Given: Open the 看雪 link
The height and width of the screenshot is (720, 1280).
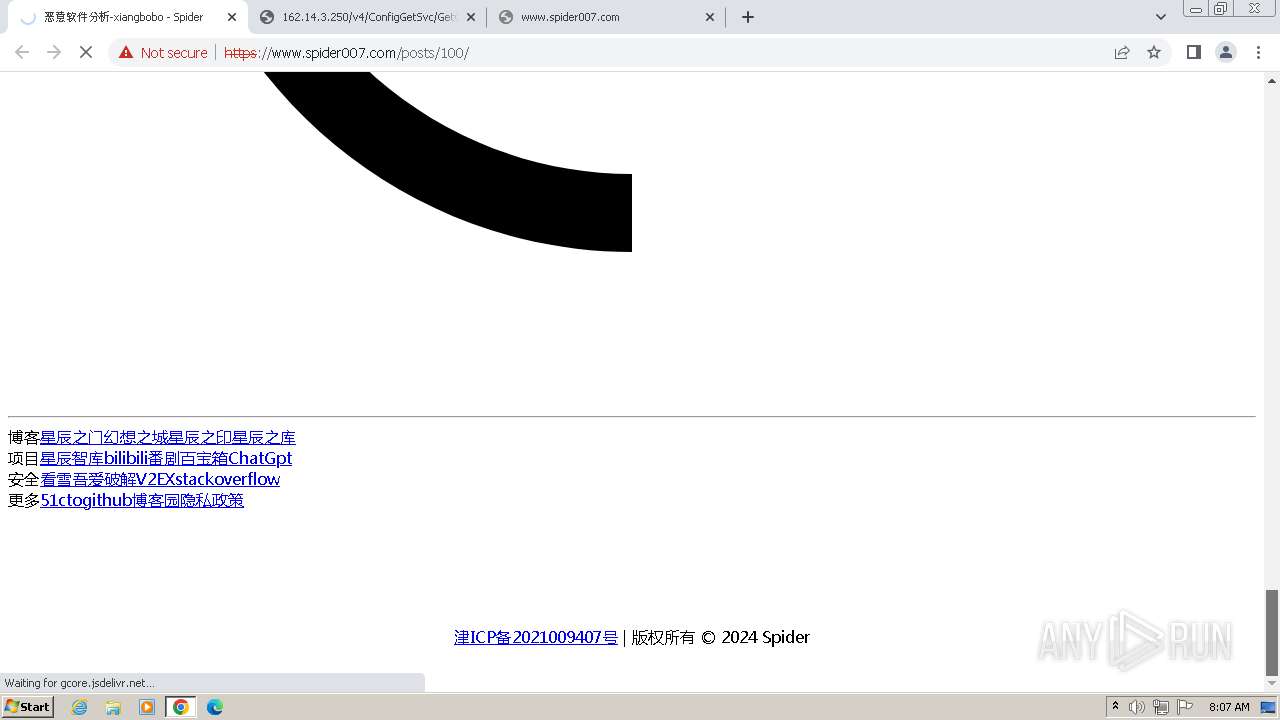Looking at the screenshot, I should tap(56, 479).
